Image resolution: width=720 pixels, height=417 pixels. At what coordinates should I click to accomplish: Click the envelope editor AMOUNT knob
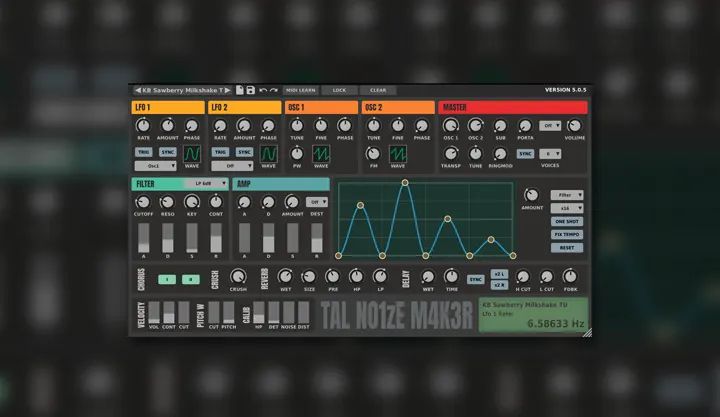coord(531,195)
